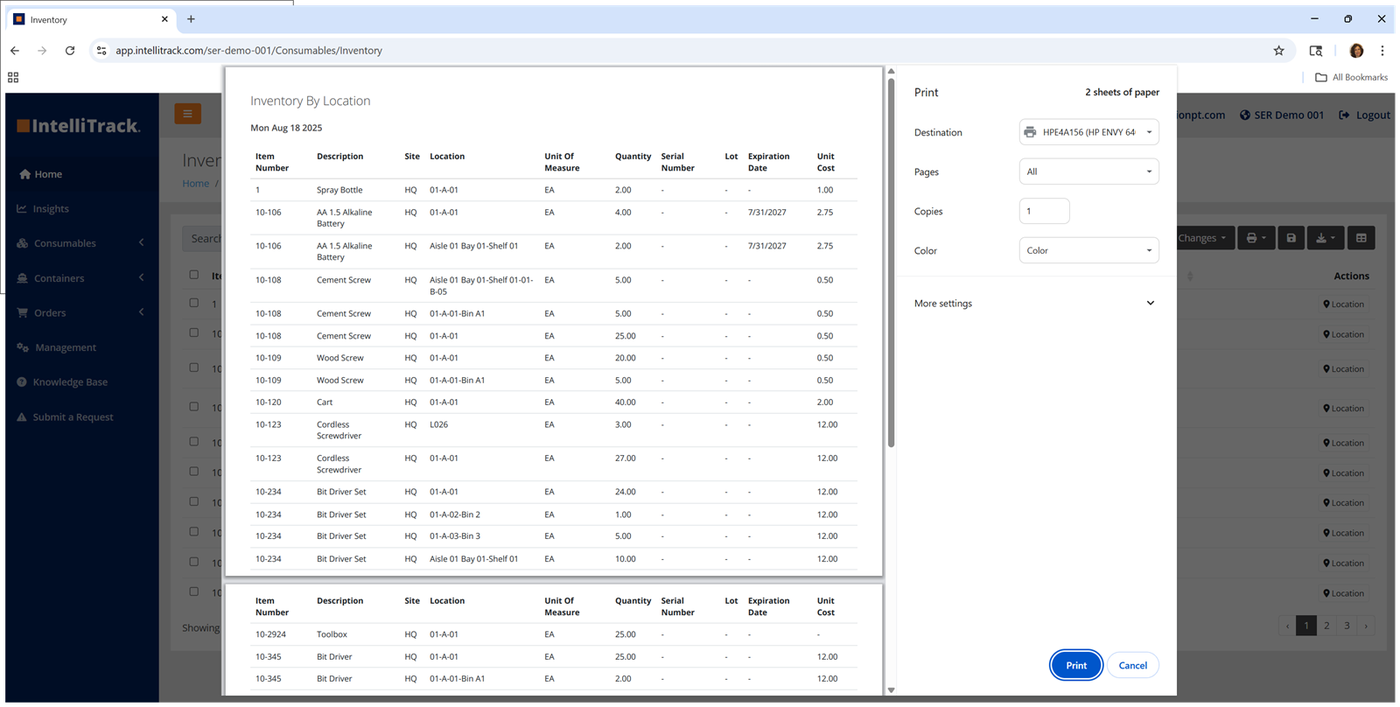Cancel the print dialog

pyautogui.click(x=1133, y=665)
